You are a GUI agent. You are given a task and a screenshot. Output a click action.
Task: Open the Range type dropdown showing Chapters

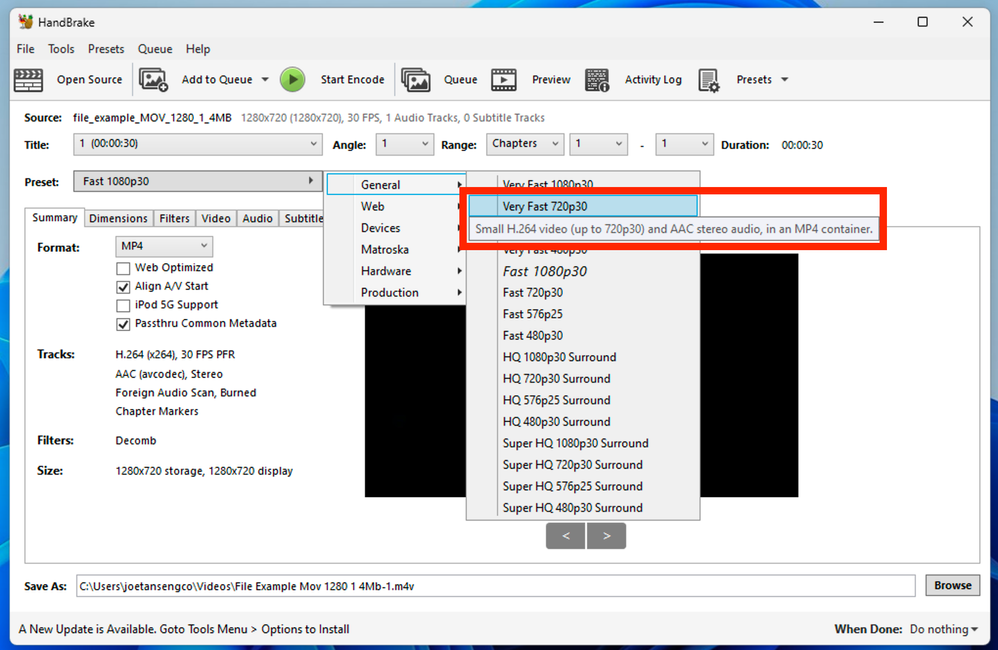[x=524, y=144]
